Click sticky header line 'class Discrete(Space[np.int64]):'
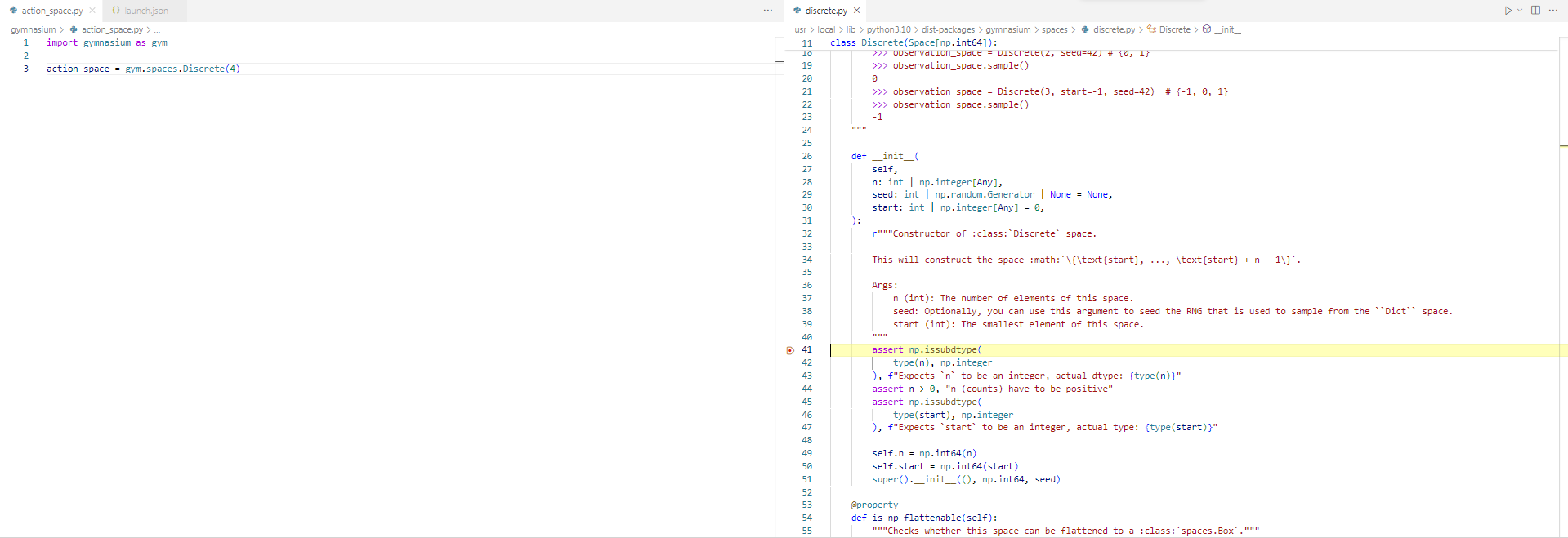Viewport: 1568px width, 538px height. click(x=914, y=42)
